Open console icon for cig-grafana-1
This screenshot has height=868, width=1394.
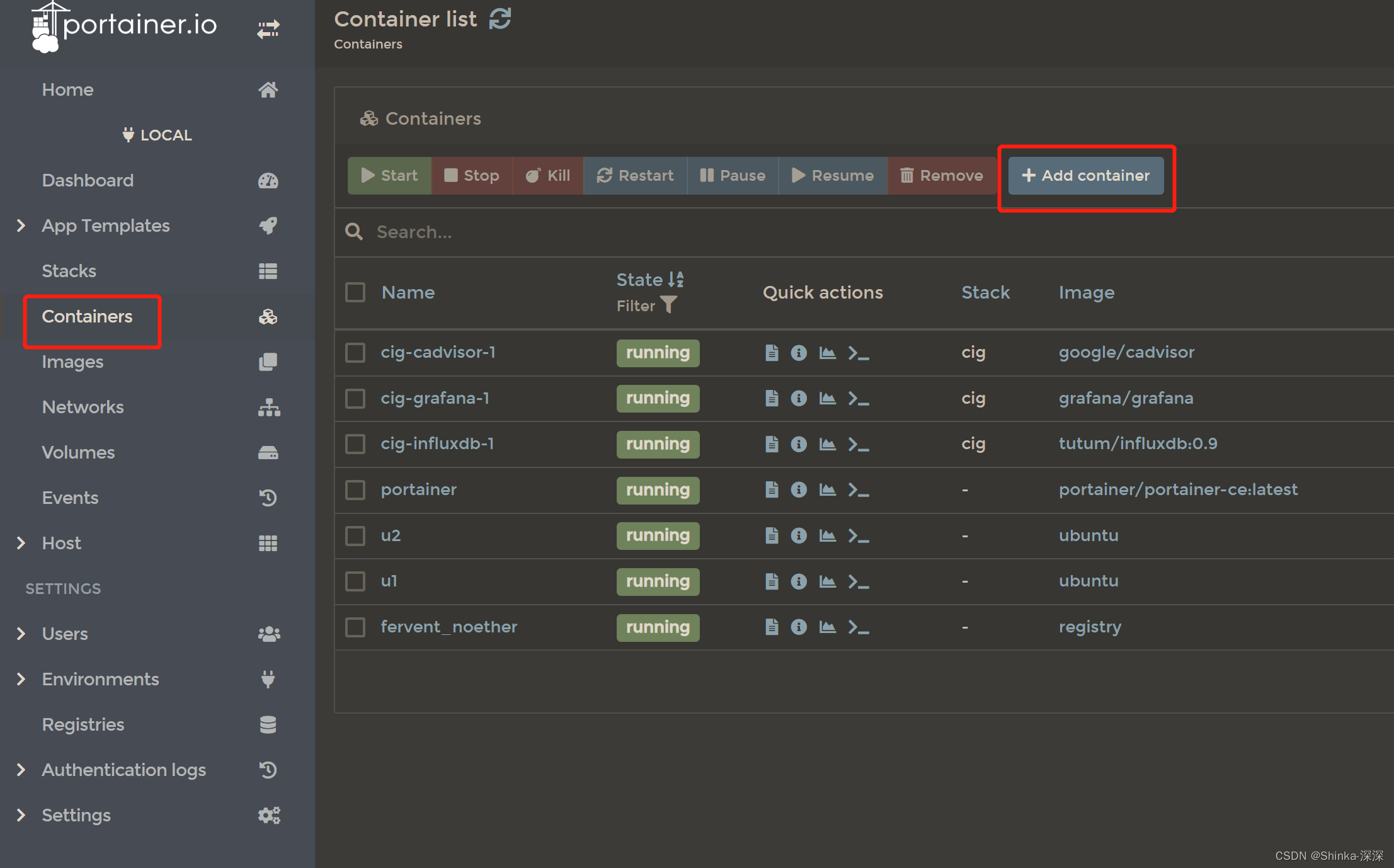[x=859, y=398]
